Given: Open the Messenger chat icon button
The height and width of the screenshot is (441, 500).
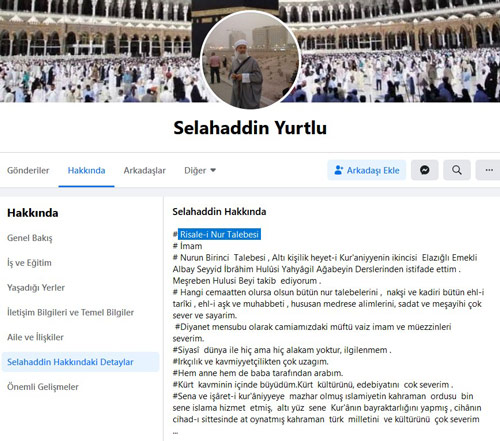Looking at the screenshot, I should [424, 170].
